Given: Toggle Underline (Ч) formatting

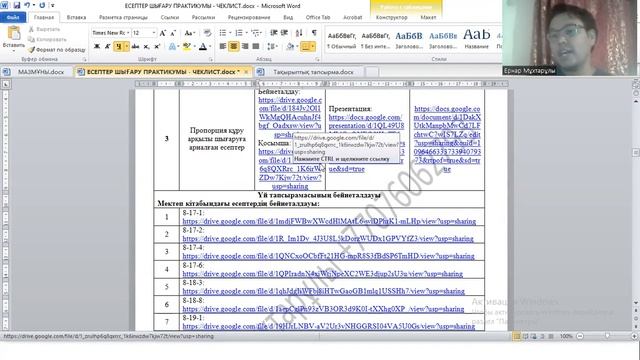Looking at the screenshot, I should point(118,47).
